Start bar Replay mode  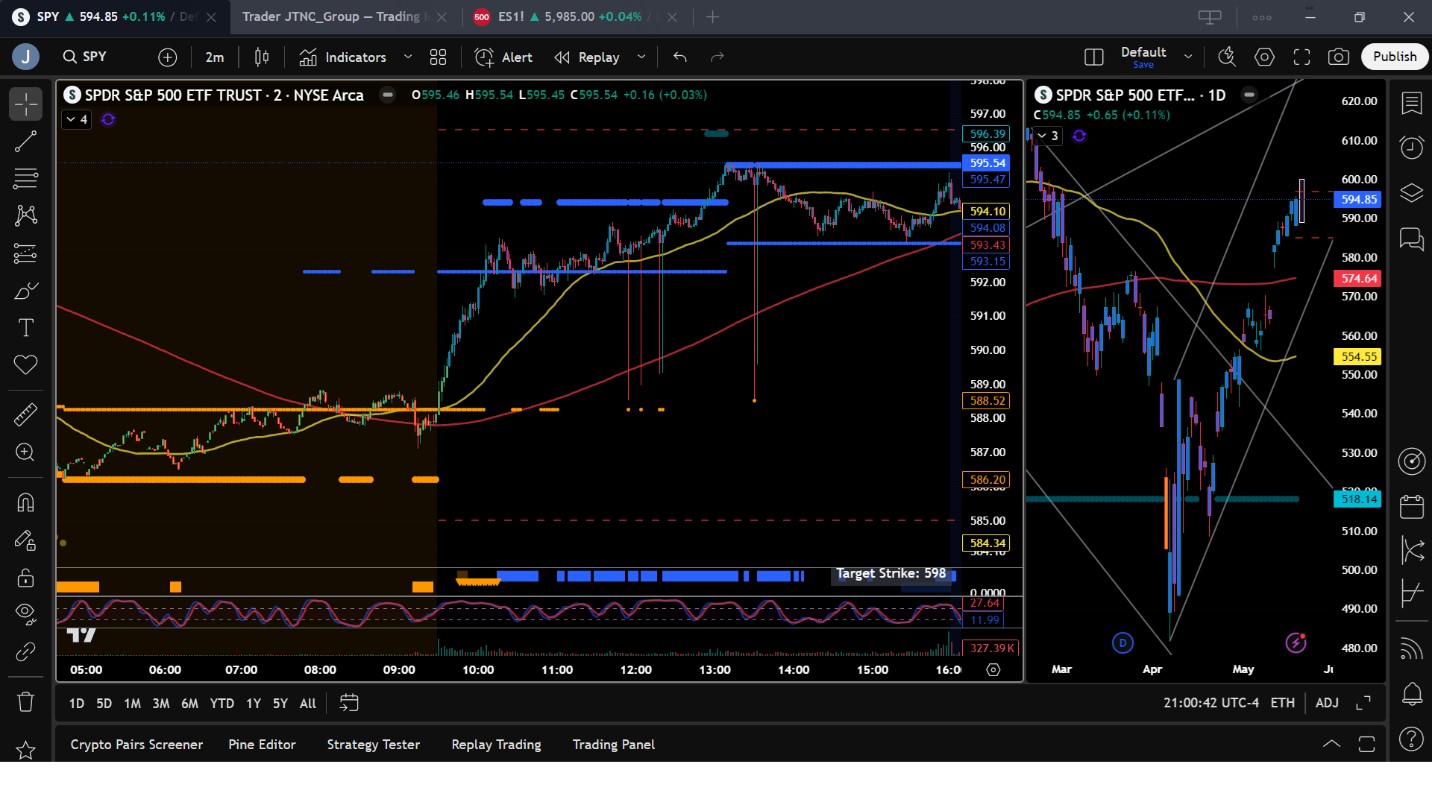point(587,57)
